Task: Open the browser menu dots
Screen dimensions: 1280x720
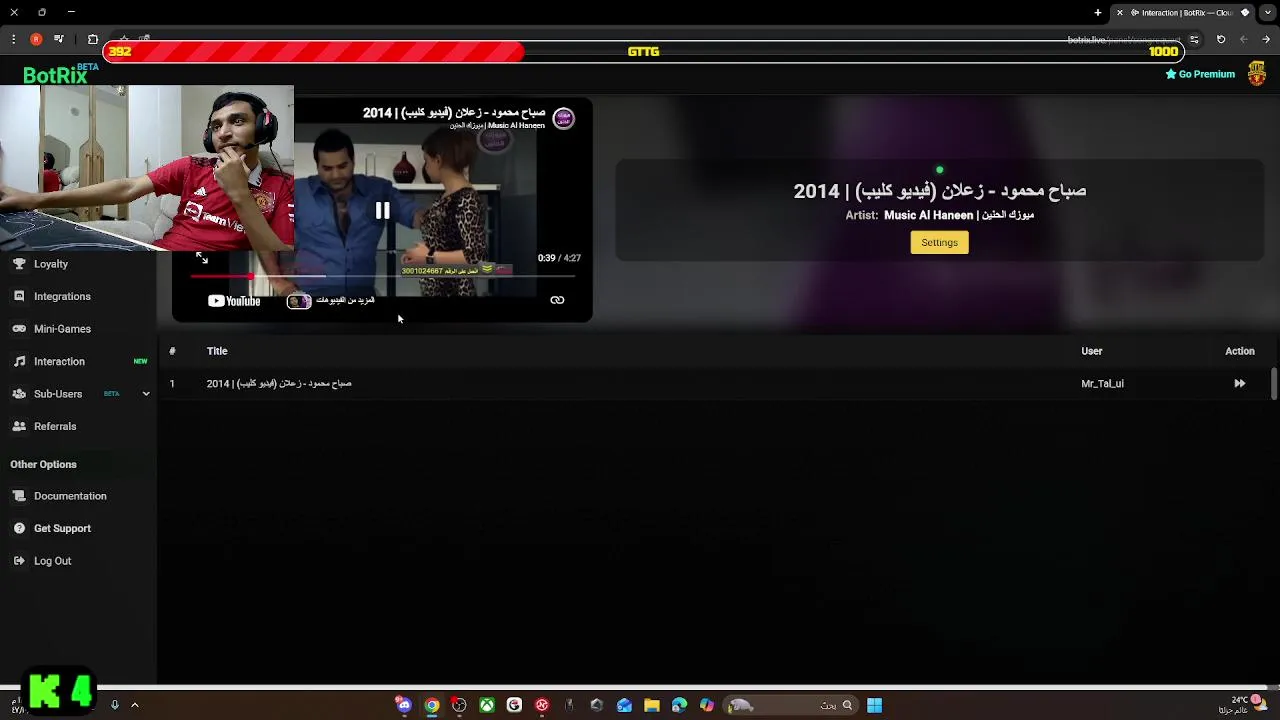Action: click(13, 40)
